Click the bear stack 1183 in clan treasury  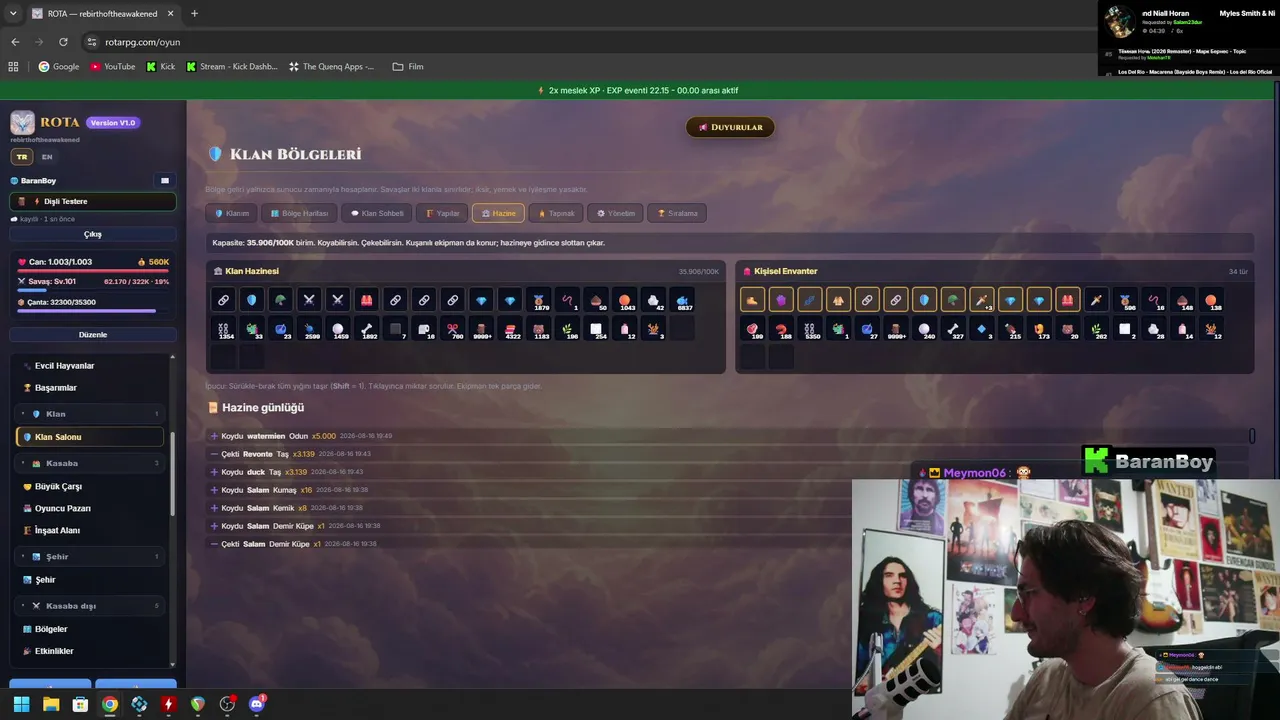click(x=540, y=329)
